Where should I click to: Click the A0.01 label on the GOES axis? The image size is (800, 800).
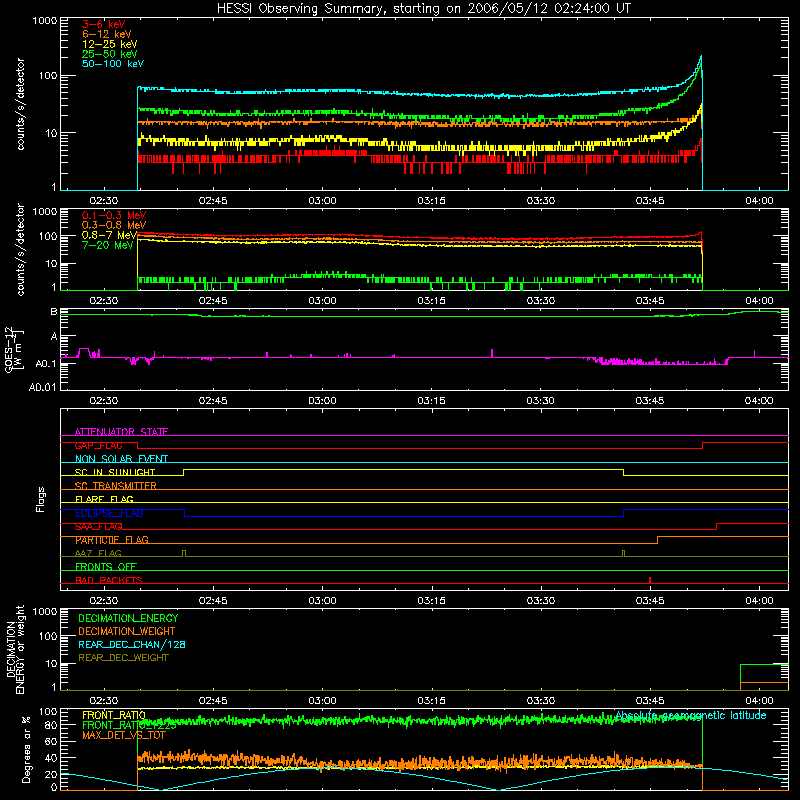click(42, 387)
